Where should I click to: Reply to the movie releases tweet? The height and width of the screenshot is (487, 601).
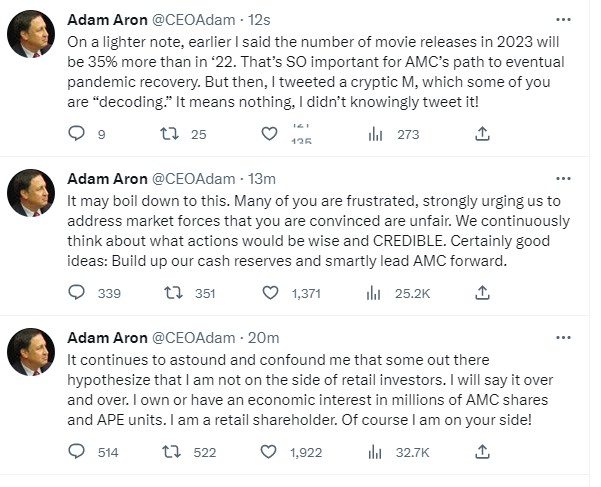[x=77, y=133]
